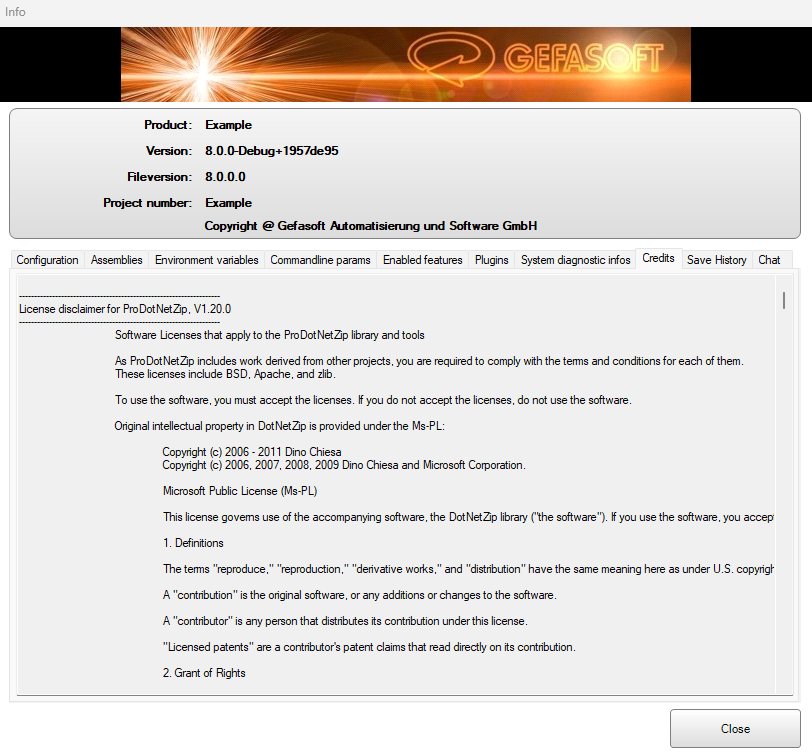This screenshot has height=754, width=812.
Task: Click the line beginning The terms reproduce
Action: pyautogui.click(x=468, y=569)
